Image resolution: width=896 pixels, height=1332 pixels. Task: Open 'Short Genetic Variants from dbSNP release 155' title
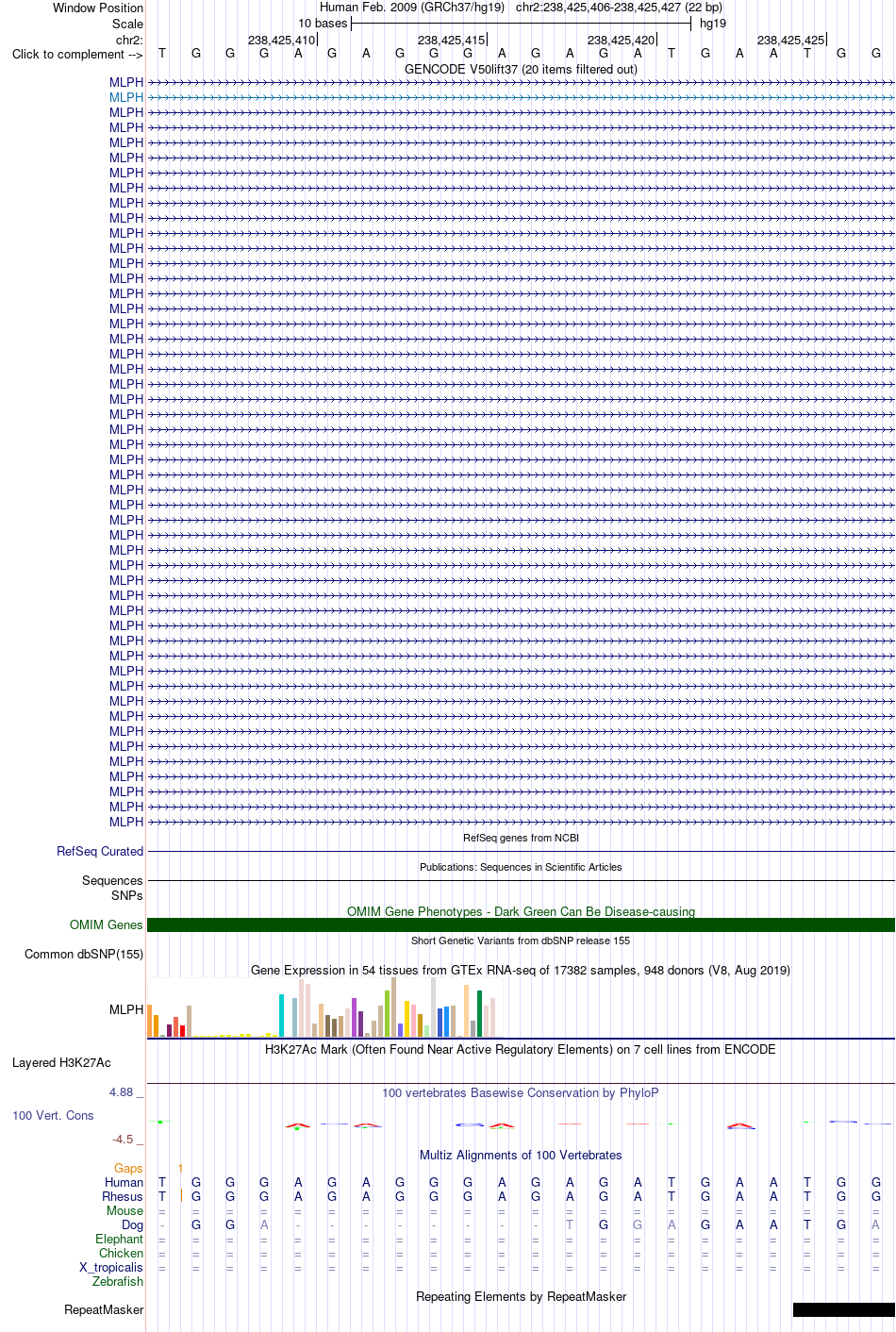pos(521,941)
